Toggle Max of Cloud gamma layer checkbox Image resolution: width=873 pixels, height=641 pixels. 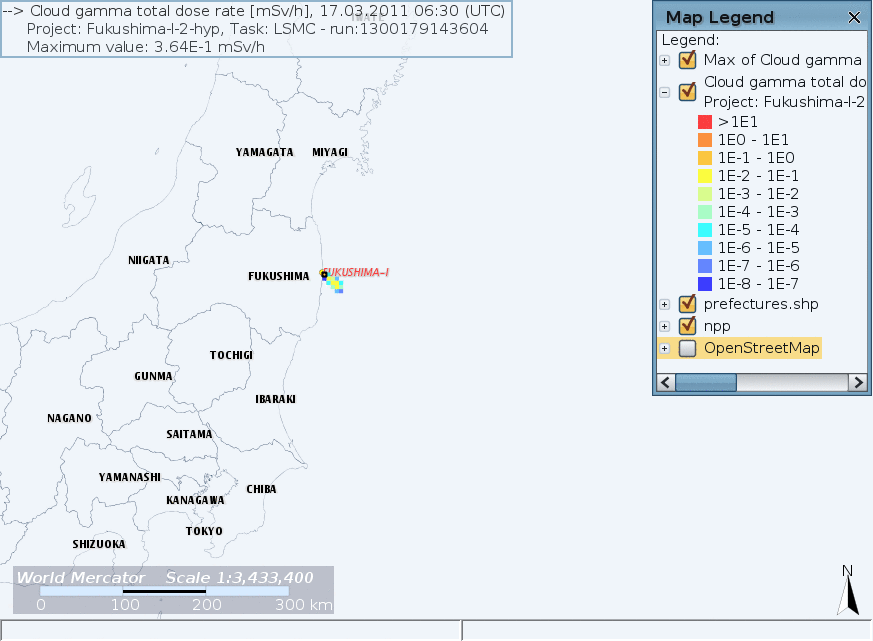[687, 60]
